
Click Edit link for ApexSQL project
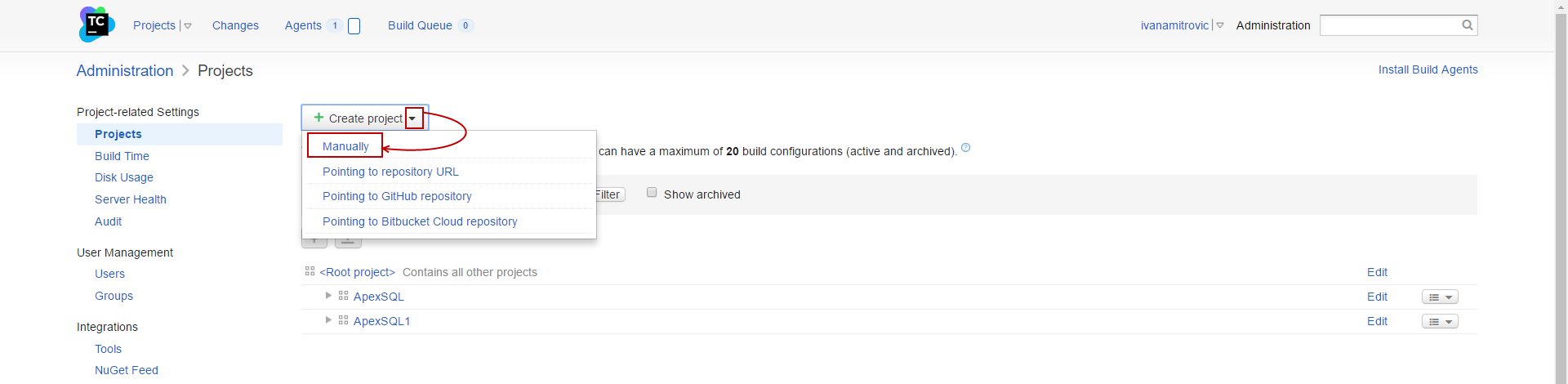1377,297
